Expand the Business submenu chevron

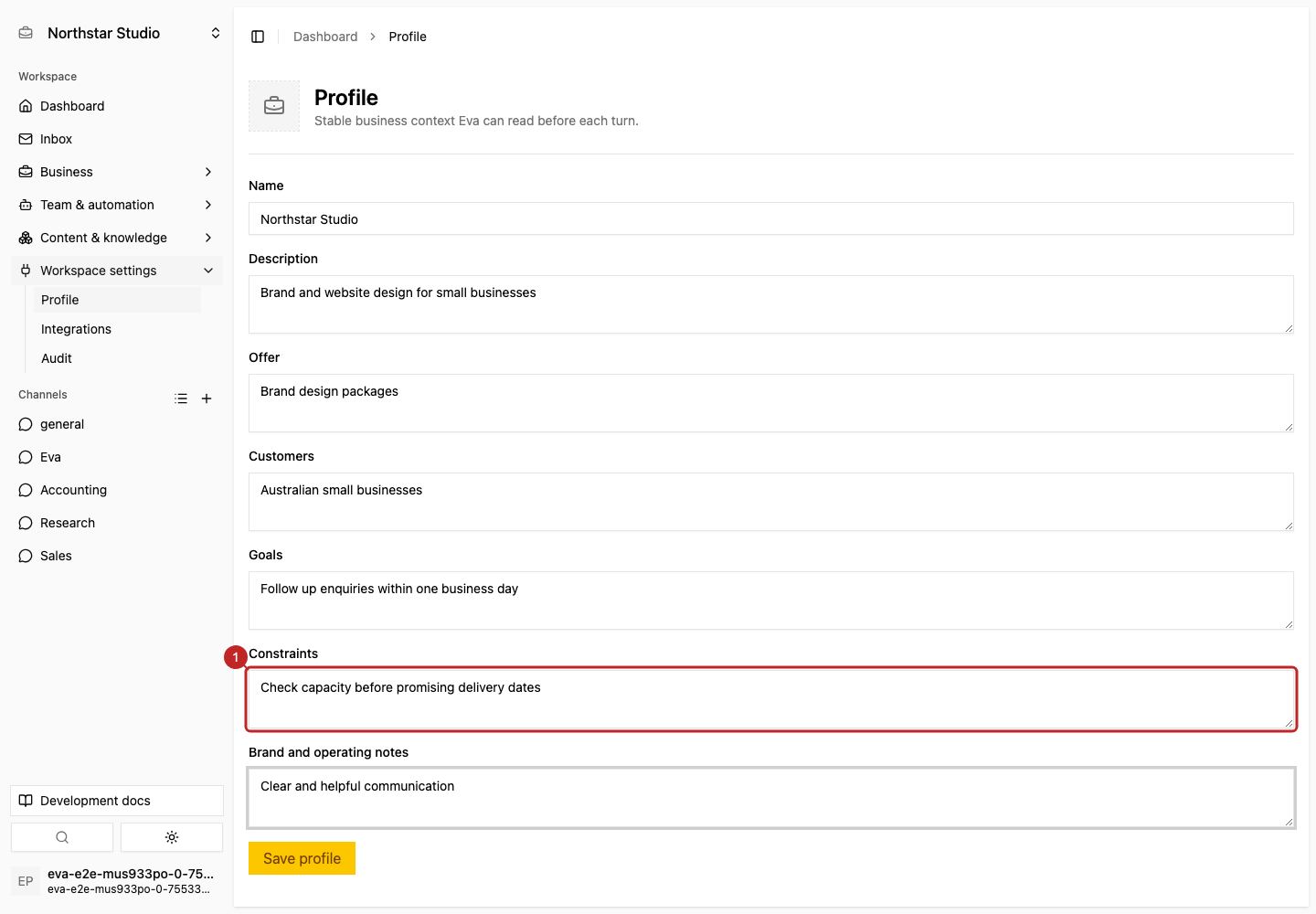click(208, 172)
